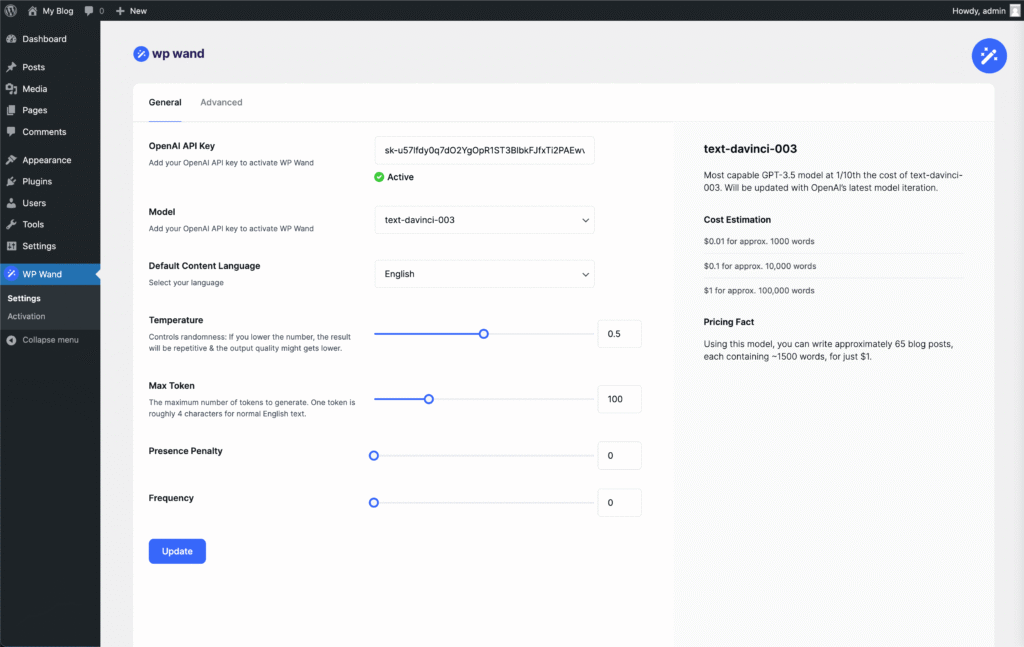Open comments bubble icon in admin bar
The image size is (1024, 647).
pyautogui.click(x=89, y=10)
